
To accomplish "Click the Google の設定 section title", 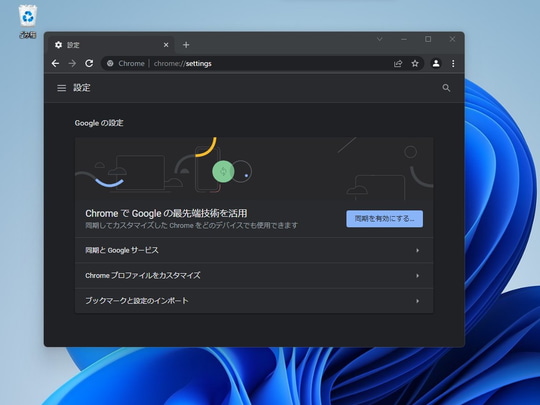I will point(99,123).
